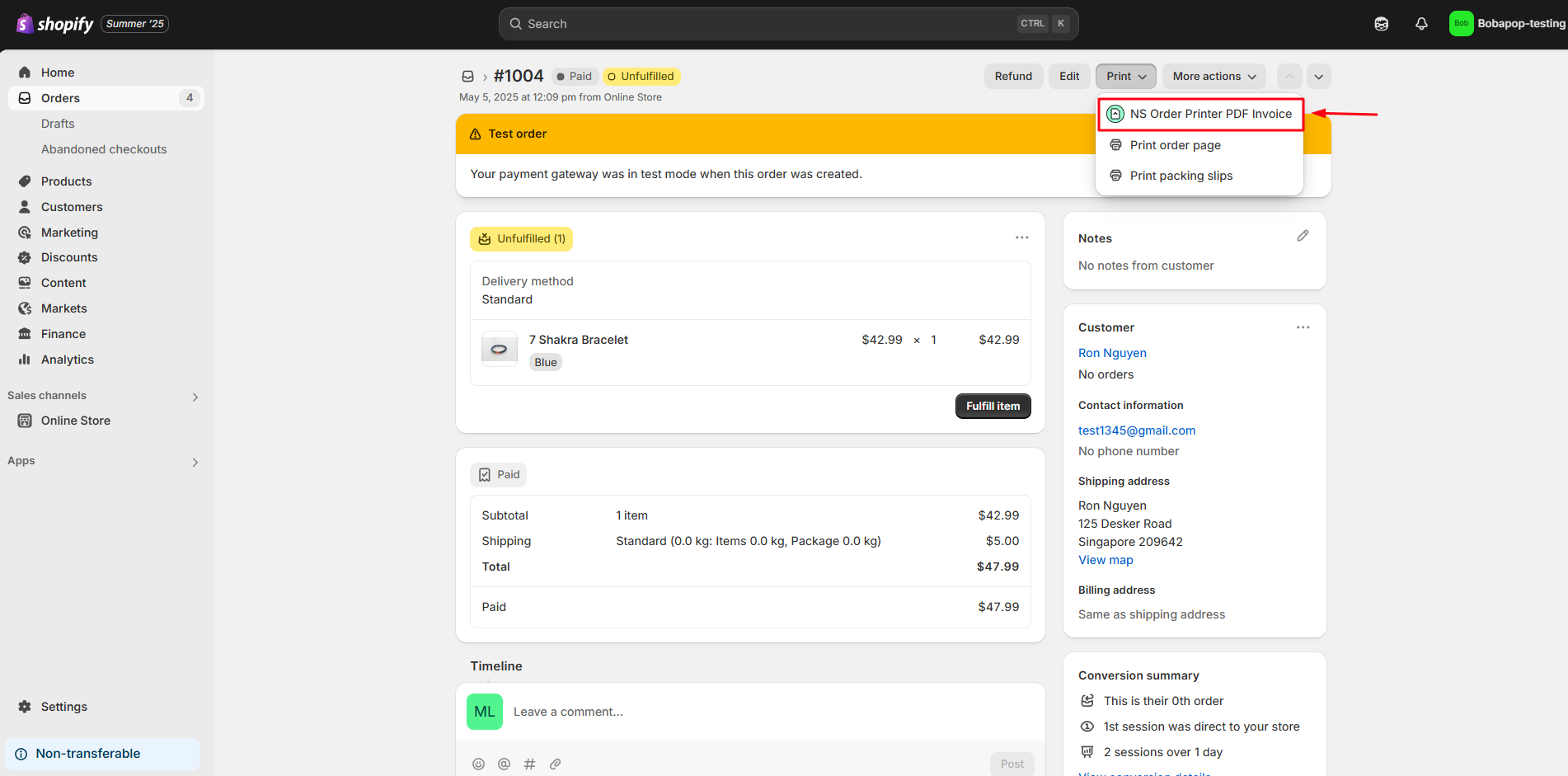The height and width of the screenshot is (776, 1568).
Task: Collapse the Print dropdown button
Action: click(1125, 77)
